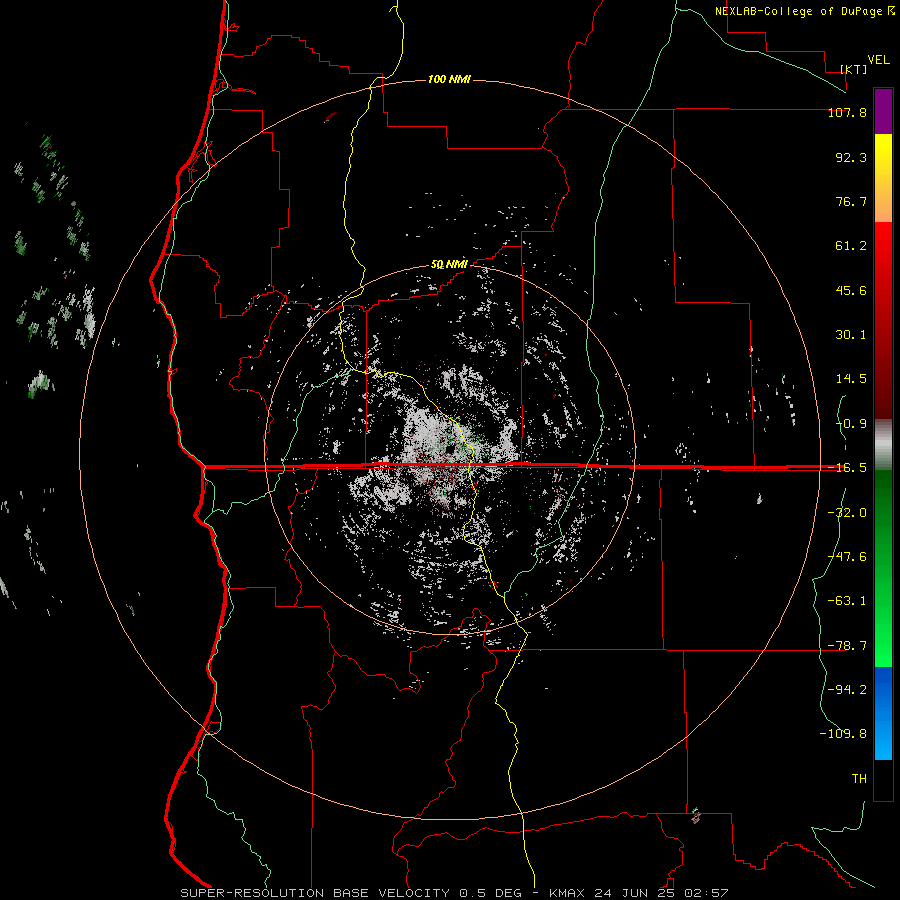Click the TH legend label

[x=859, y=779]
